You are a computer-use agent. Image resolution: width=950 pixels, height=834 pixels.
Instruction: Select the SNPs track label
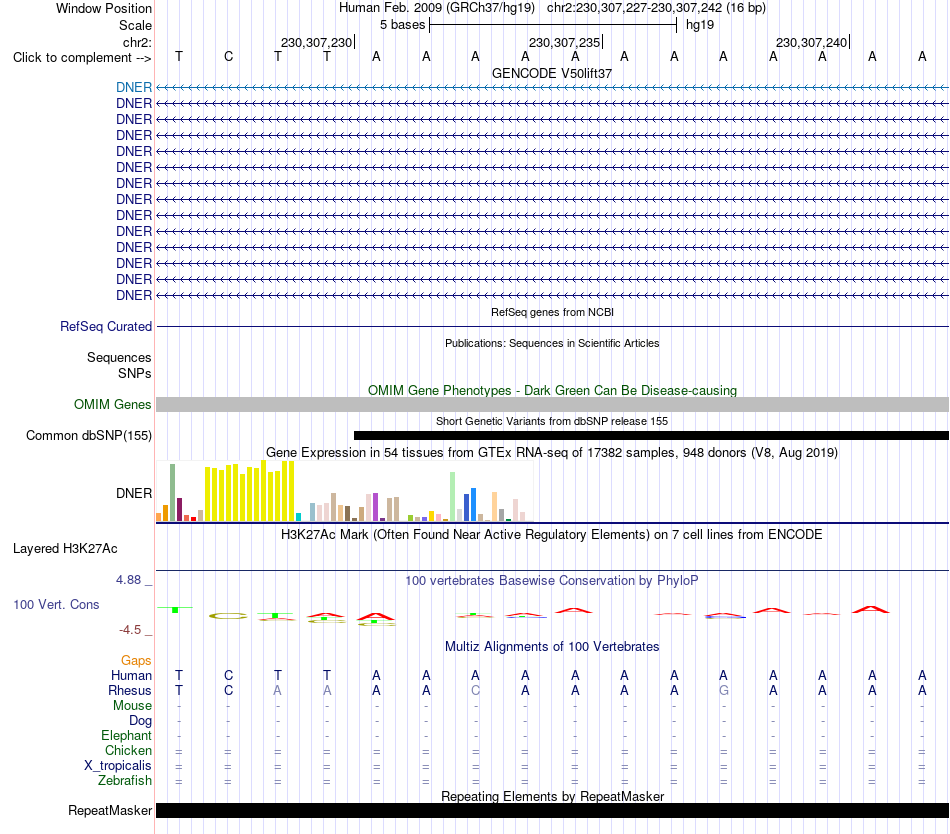tap(135, 374)
